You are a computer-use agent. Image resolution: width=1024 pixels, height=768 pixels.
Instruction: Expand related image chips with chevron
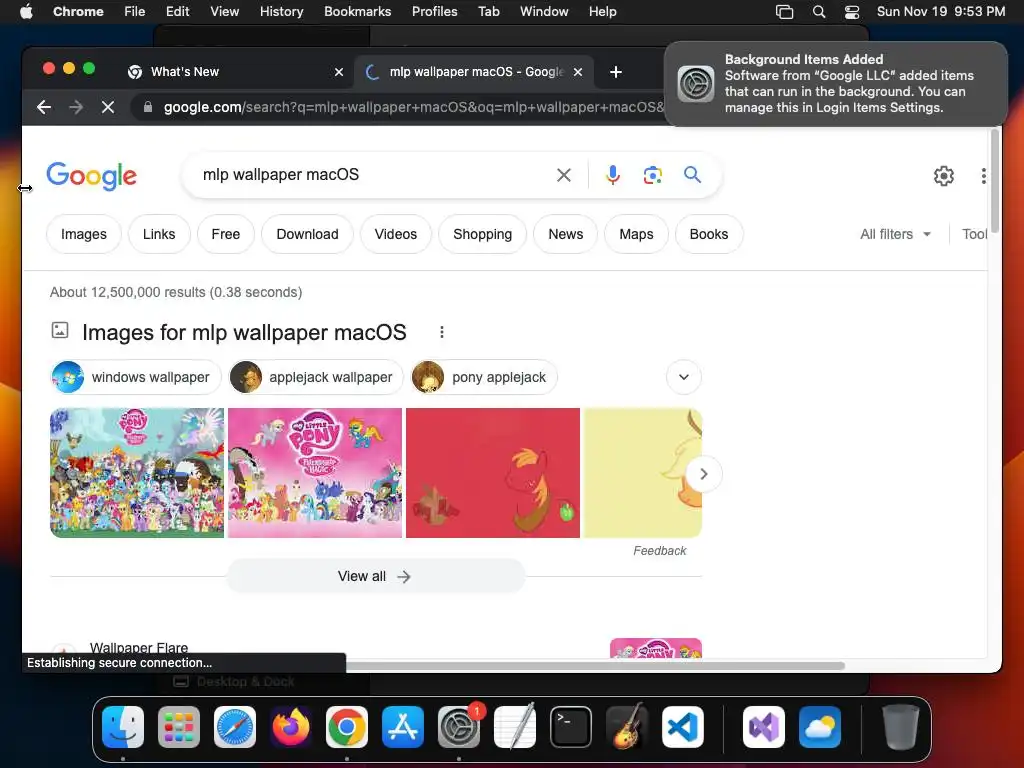point(684,377)
